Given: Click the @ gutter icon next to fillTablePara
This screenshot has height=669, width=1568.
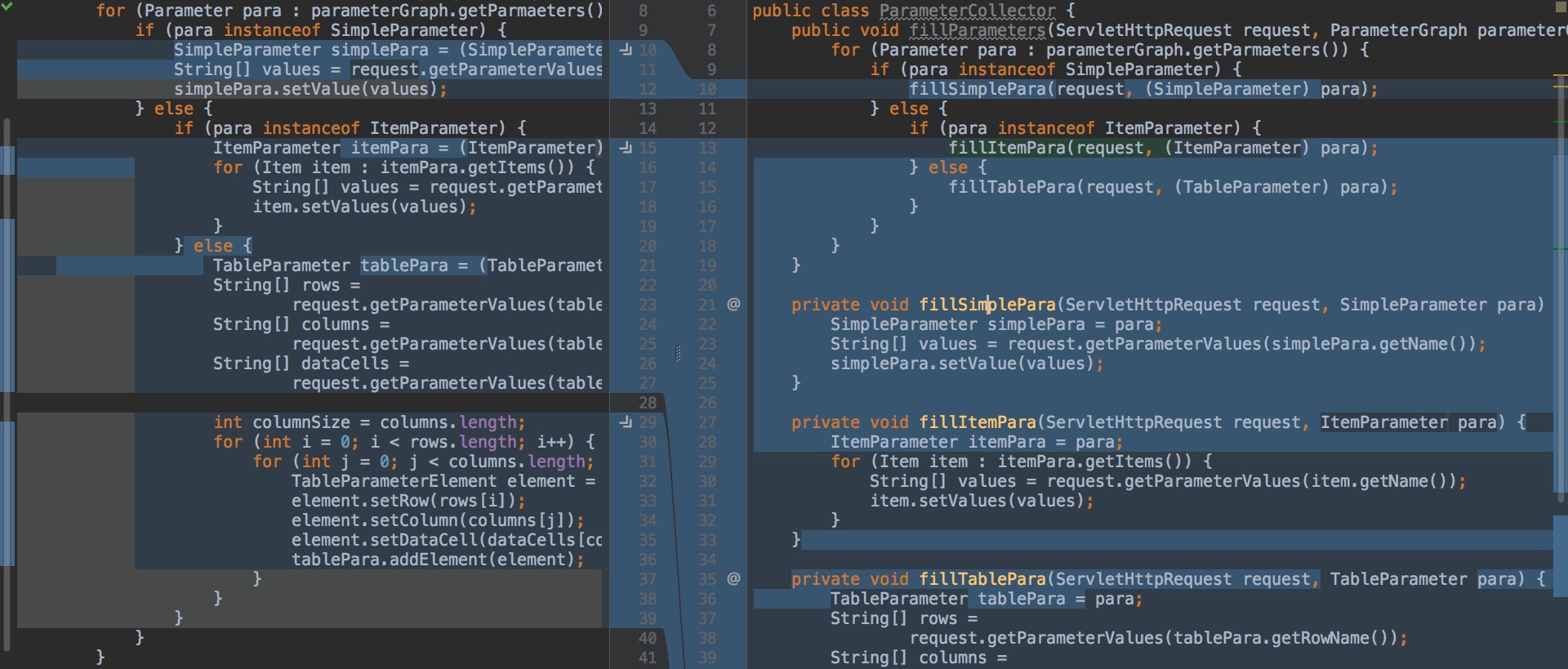Looking at the screenshot, I should pos(733,579).
